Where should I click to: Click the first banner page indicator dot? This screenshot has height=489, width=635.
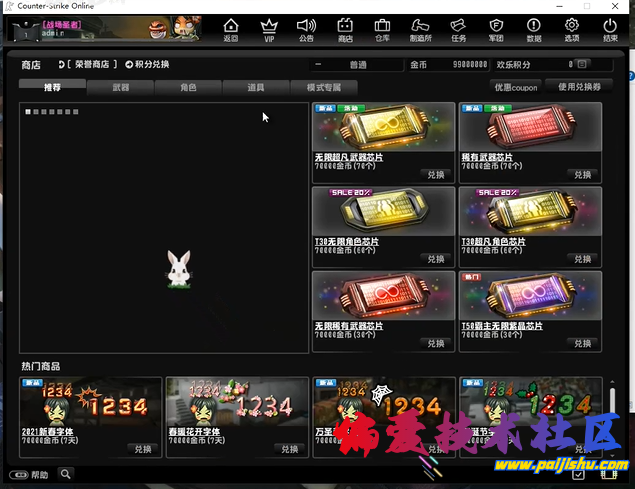point(28,112)
